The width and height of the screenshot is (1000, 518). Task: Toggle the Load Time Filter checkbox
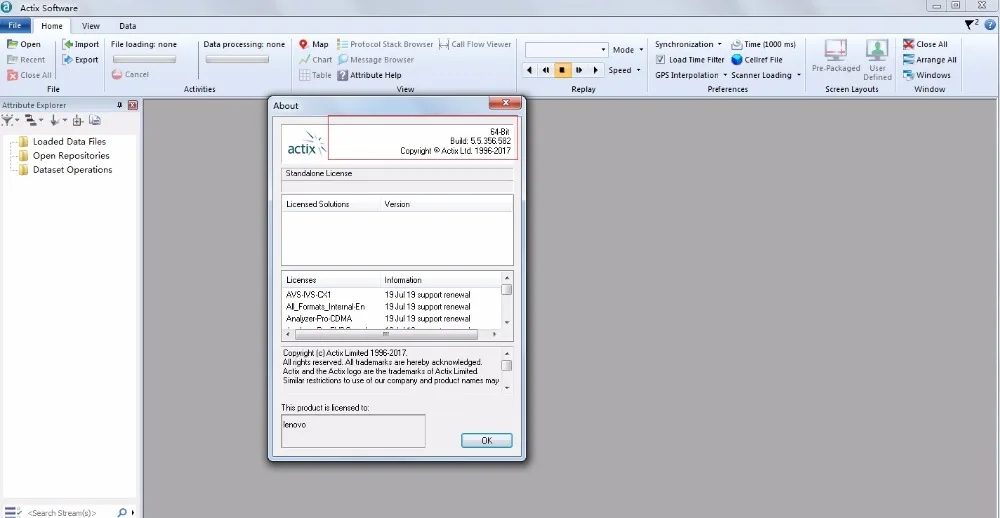661,59
